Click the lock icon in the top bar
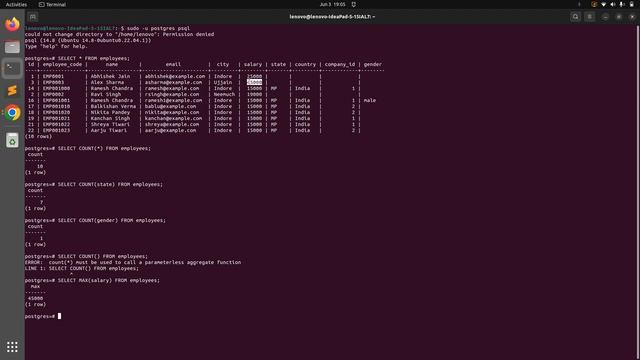The width and height of the screenshot is (640, 360). tap(631, 4)
